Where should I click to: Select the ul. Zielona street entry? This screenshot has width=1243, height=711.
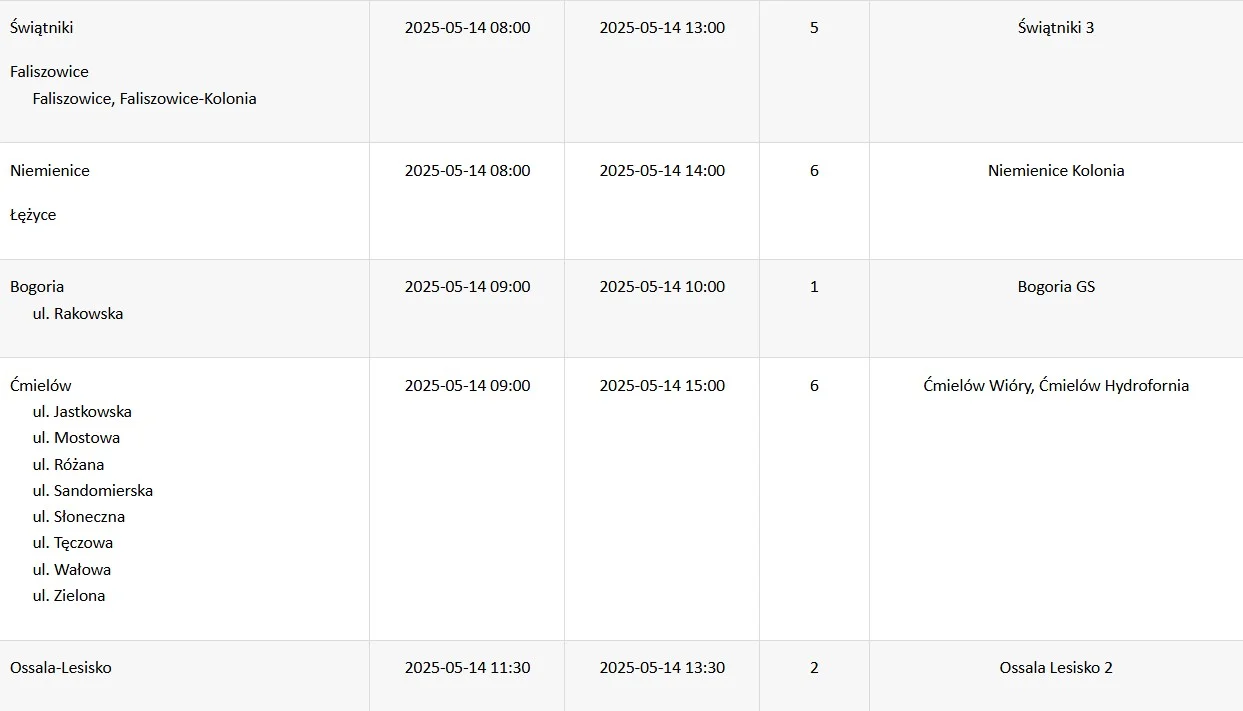[69, 596]
